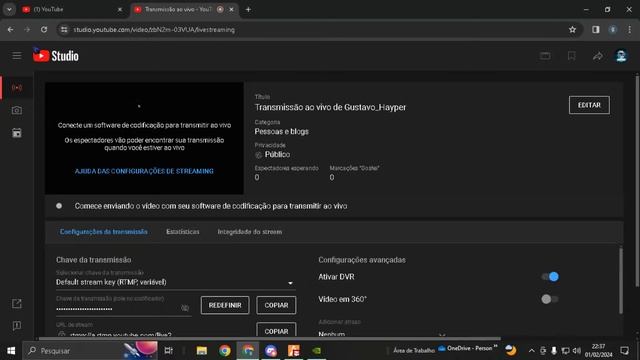The width and height of the screenshot is (640, 360).
Task: Click the settings panel vertical scrollbar
Action: click(x=621, y=281)
